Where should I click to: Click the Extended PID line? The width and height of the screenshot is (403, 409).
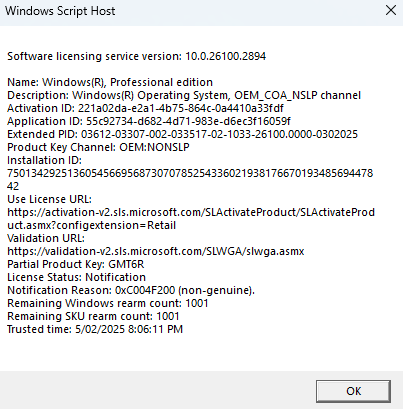(x=182, y=134)
